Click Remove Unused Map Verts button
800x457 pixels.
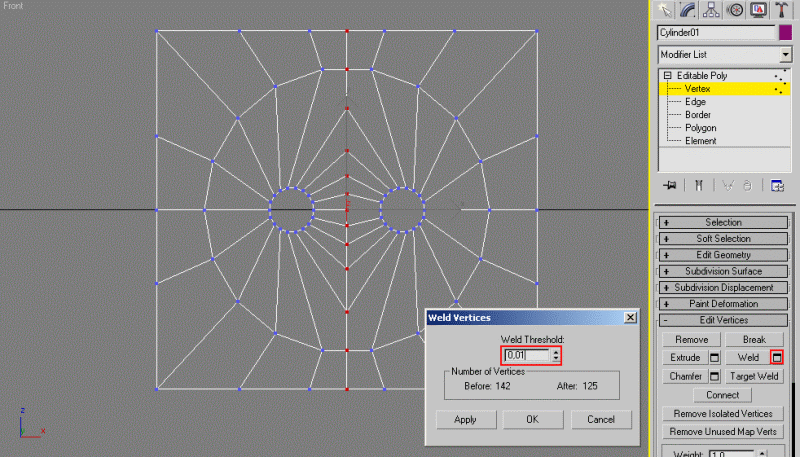(723, 432)
